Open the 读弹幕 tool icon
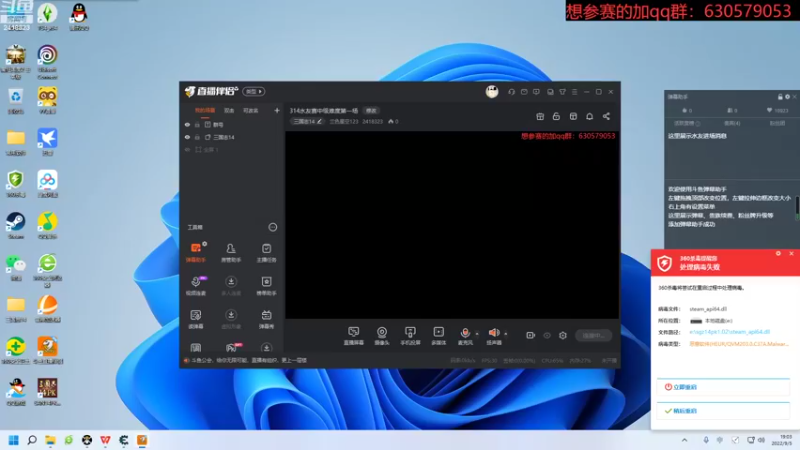Screen dimensions: 800x450 pos(196,319)
